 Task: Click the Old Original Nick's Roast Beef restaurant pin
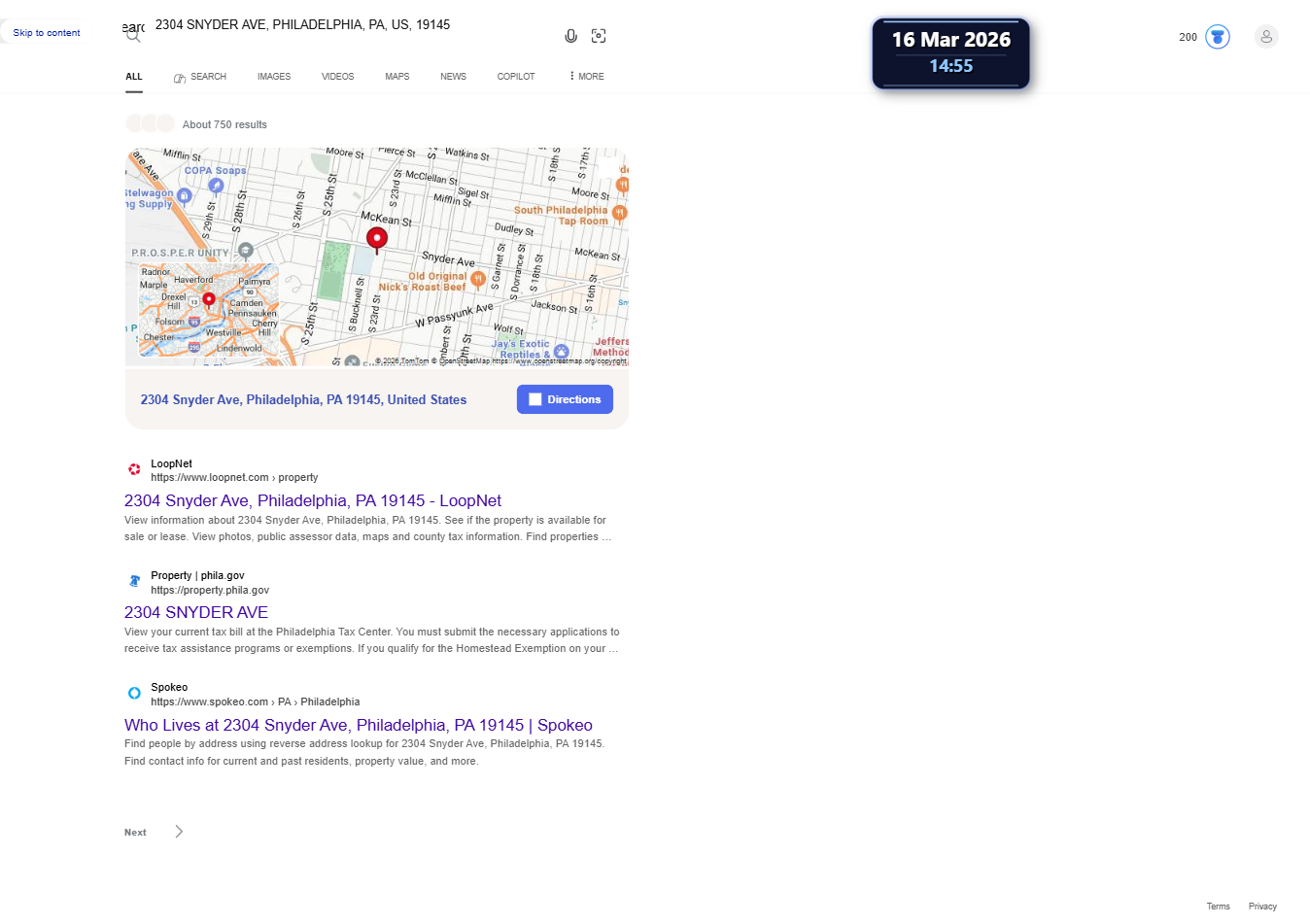click(x=478, y=280)
